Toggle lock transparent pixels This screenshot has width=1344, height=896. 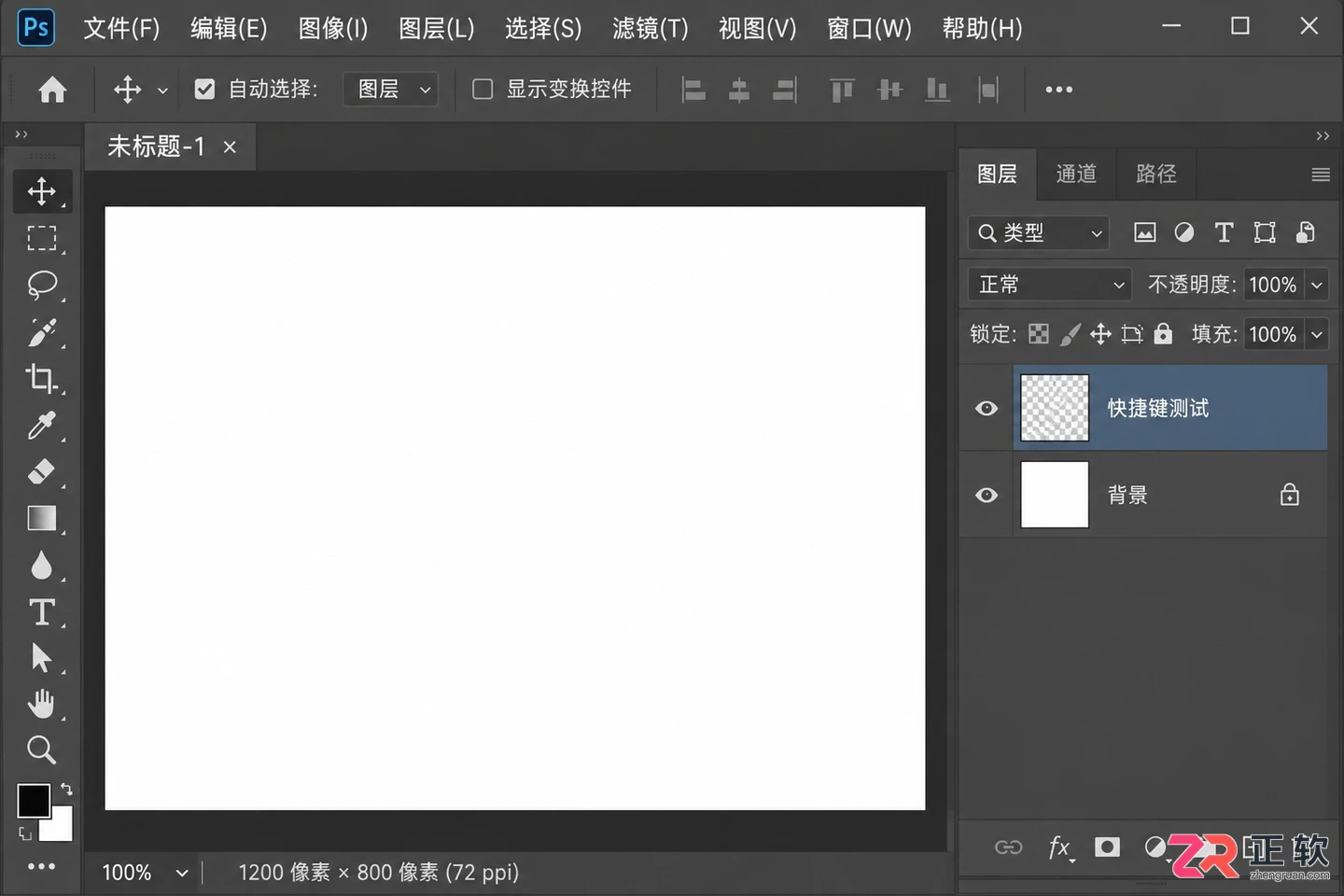pos(1039,334)
